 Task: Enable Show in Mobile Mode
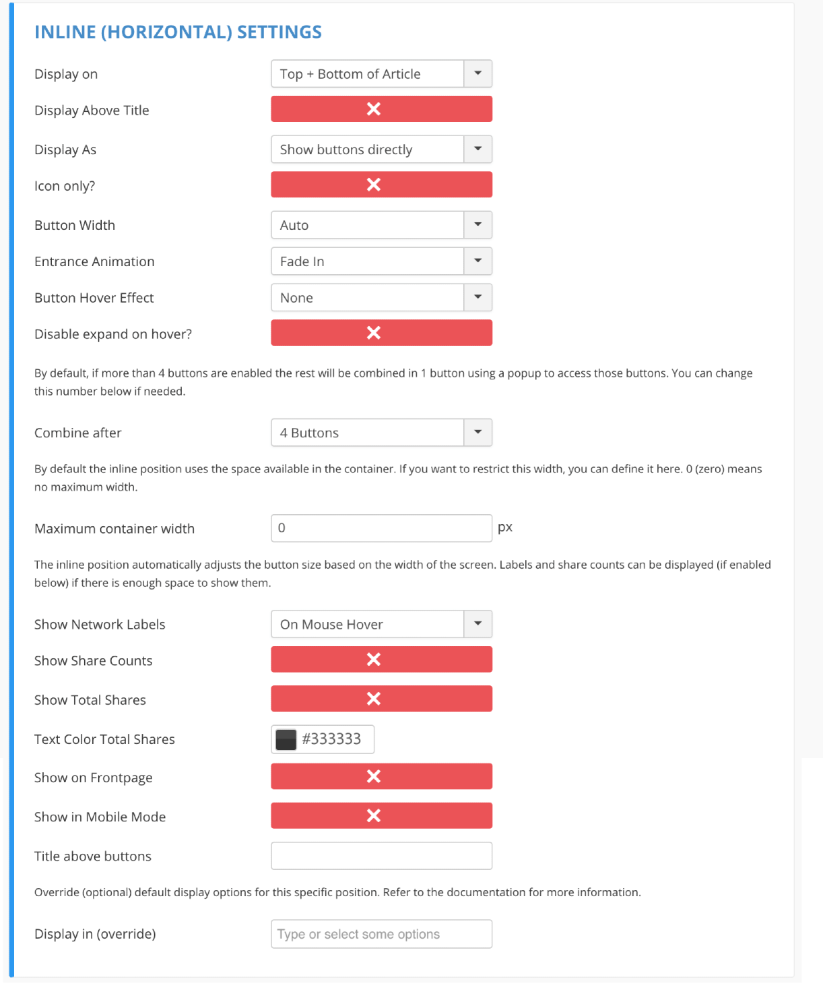point(381,816)
